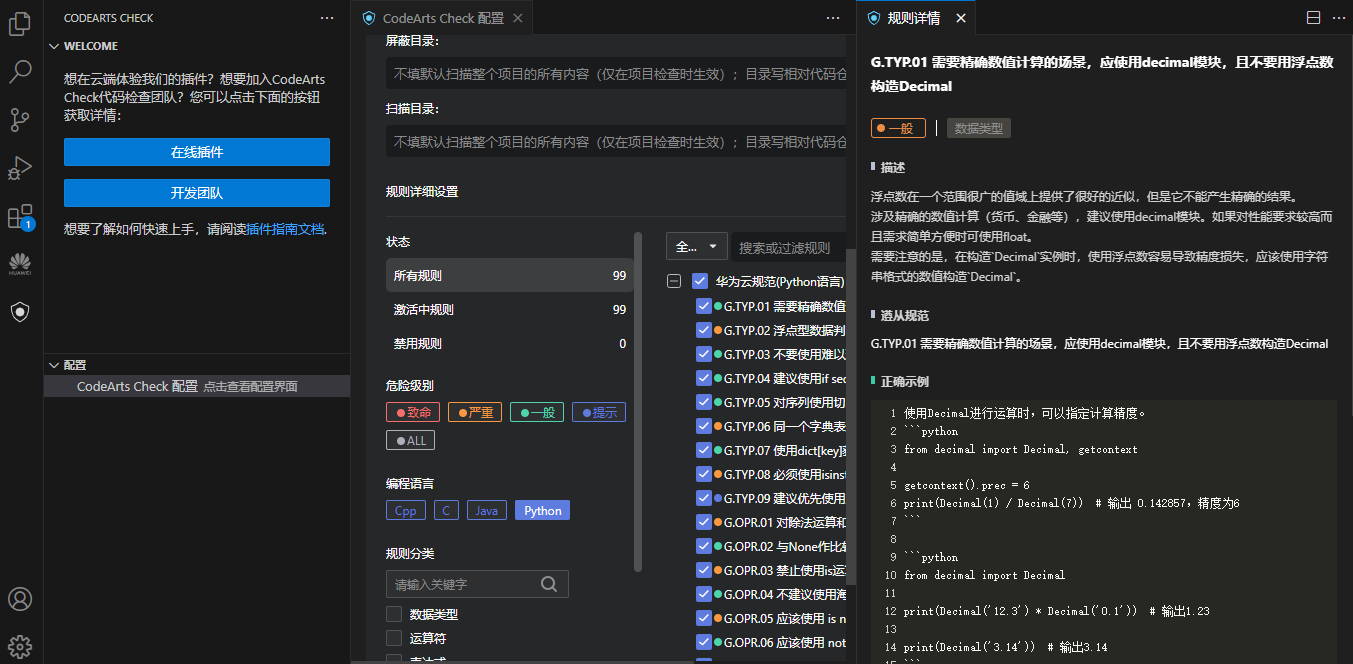
Task: Uncheck rule G.TYP.03
Action: point(703,354)
